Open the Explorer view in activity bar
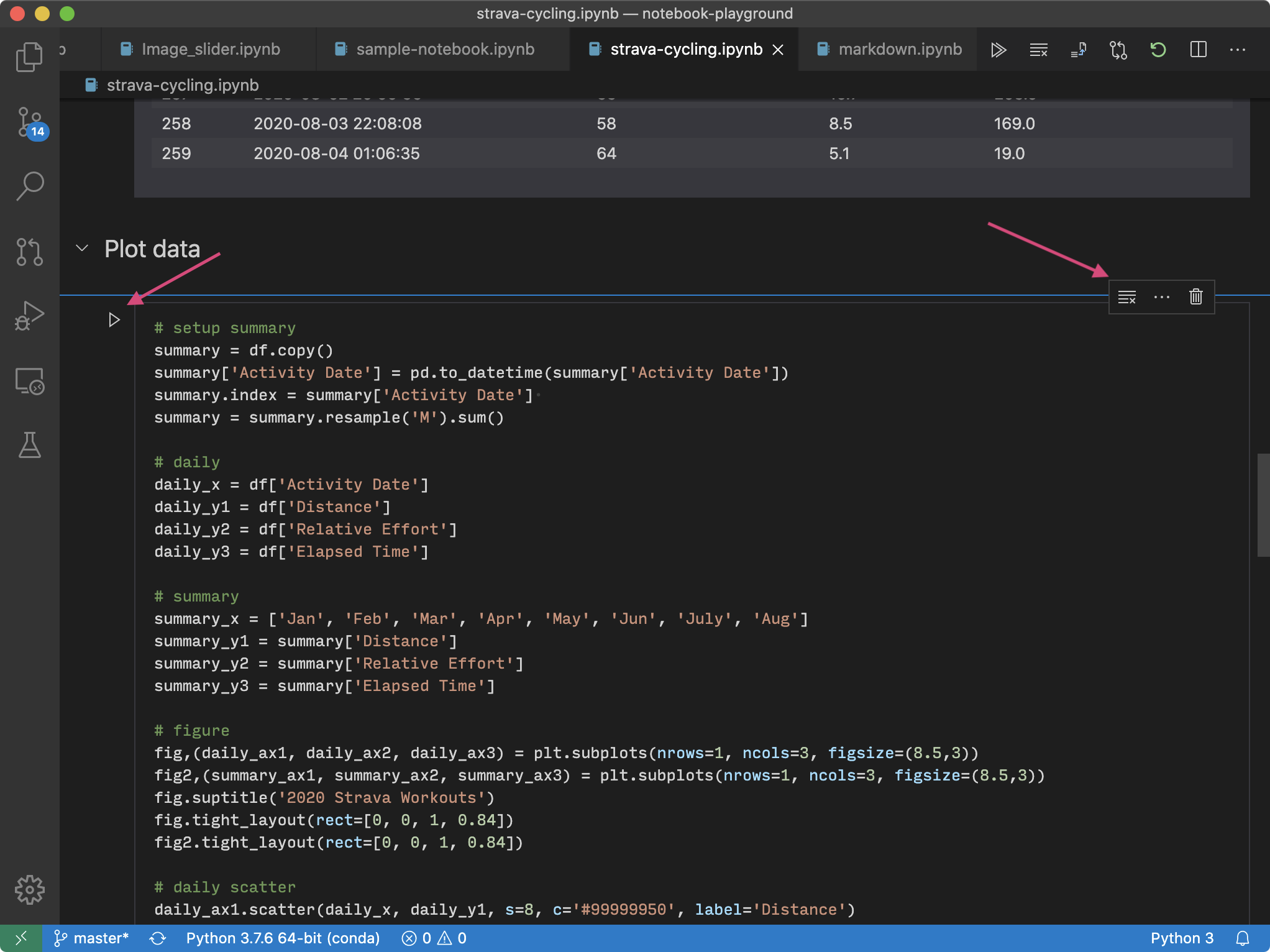The width and height of the screenshot is (1270, 952). click(29, 57)
